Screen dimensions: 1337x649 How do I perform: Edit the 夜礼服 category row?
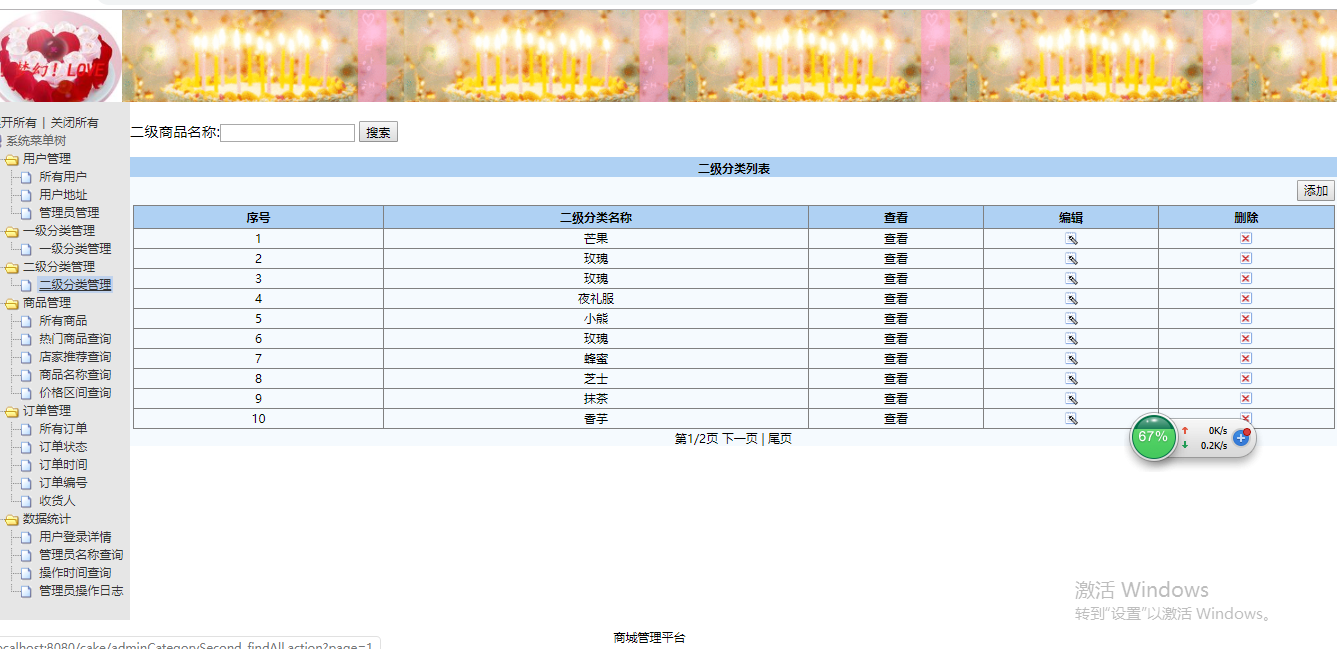[1071, 299]
